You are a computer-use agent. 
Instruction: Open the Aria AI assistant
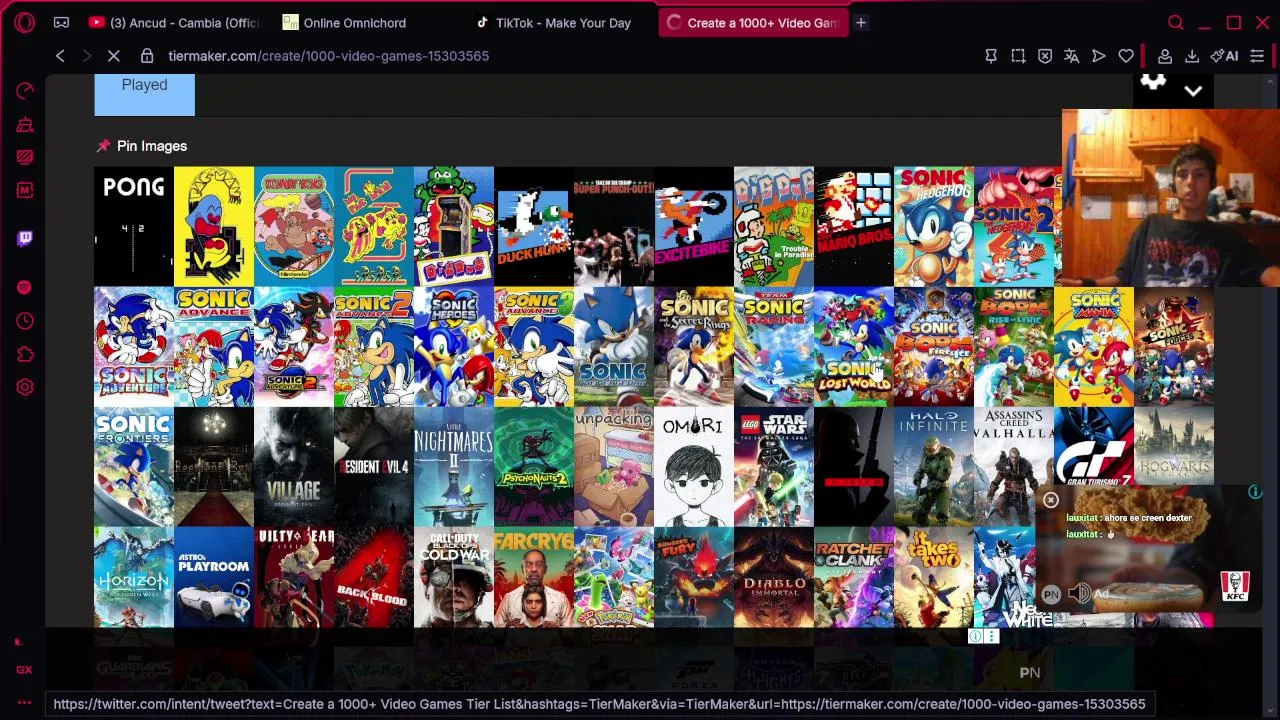coord(1225,56)
